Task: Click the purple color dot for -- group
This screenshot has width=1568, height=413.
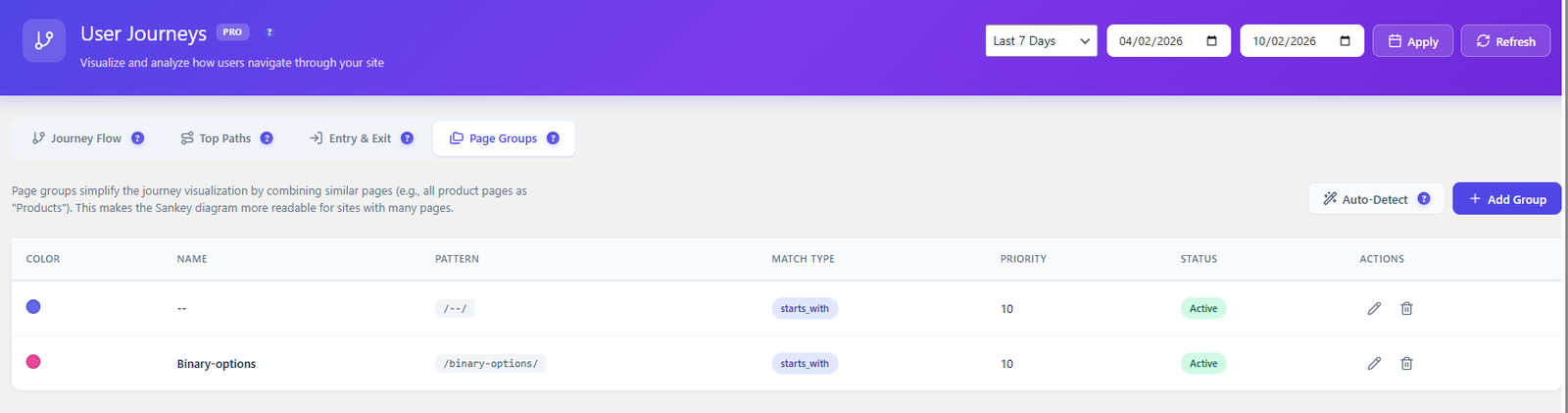Action: coord(33,307)
